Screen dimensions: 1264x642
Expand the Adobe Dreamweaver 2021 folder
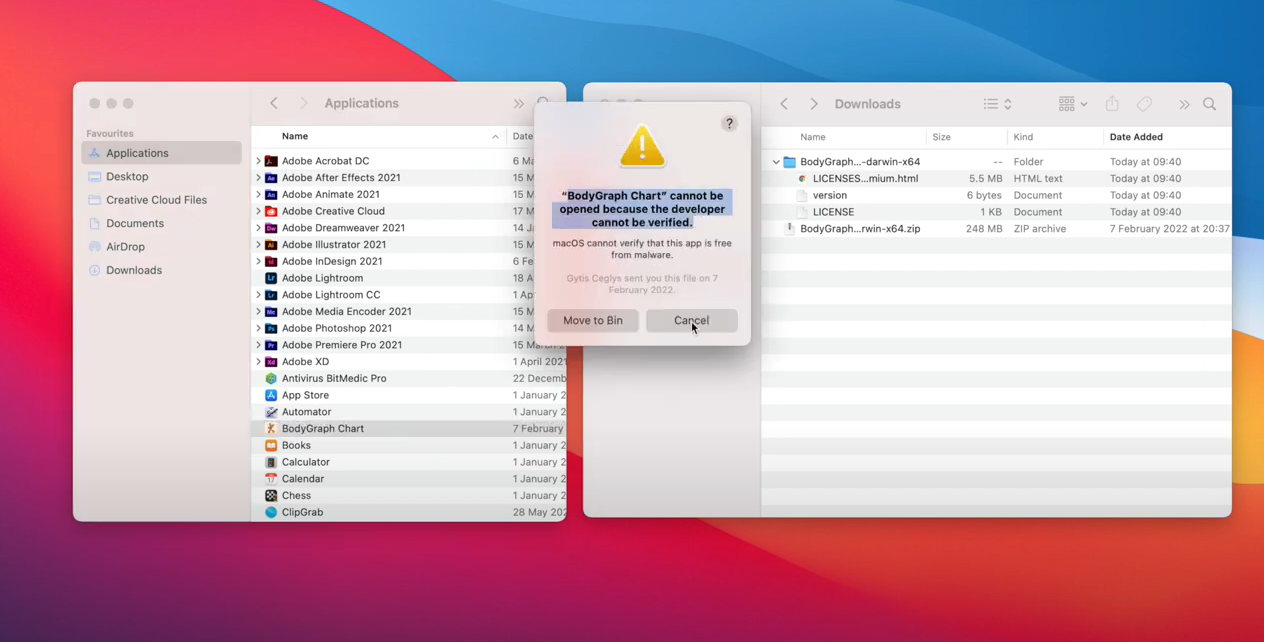point(258,228)
